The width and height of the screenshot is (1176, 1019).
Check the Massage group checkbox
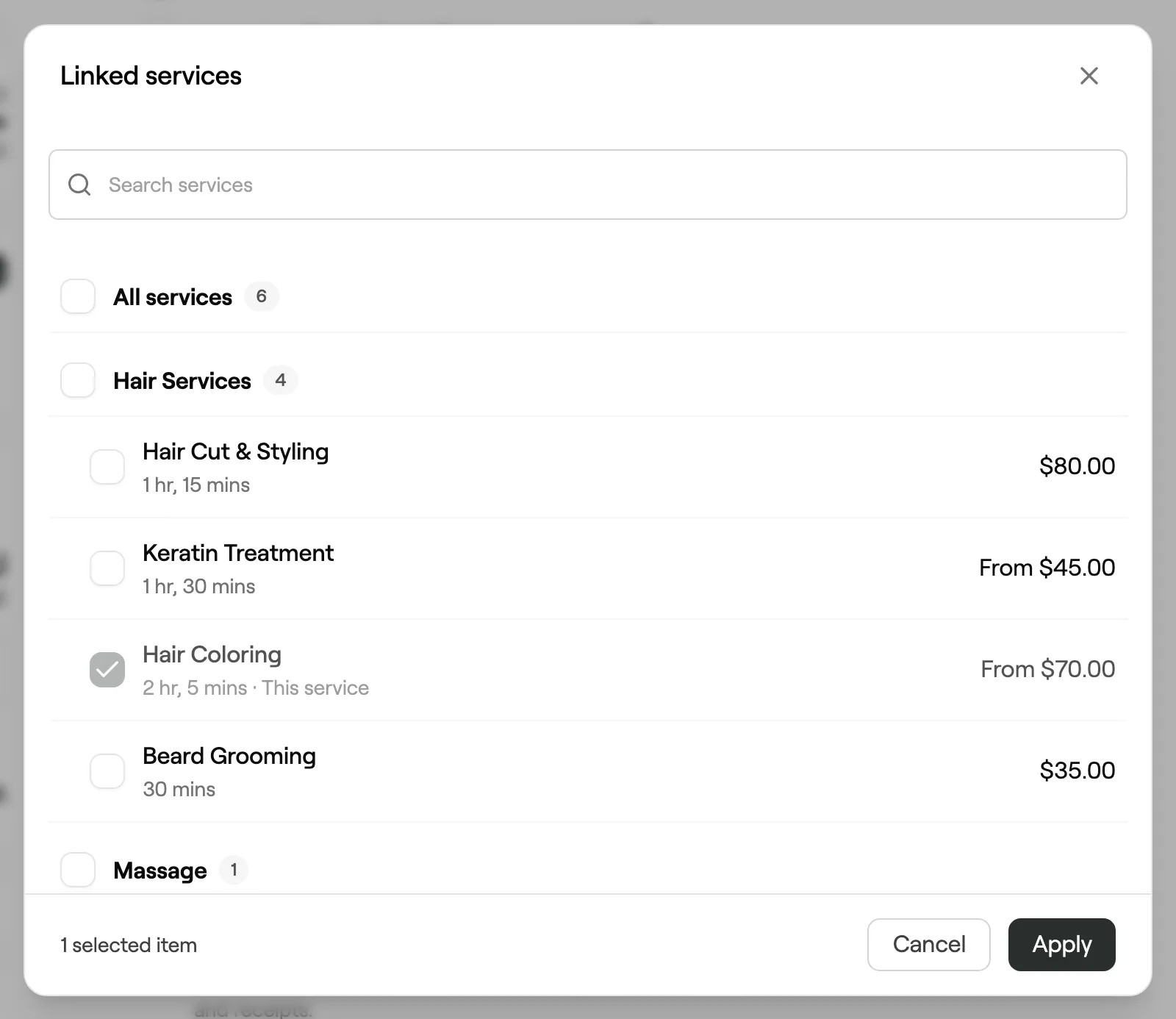(x=78, y=870)
